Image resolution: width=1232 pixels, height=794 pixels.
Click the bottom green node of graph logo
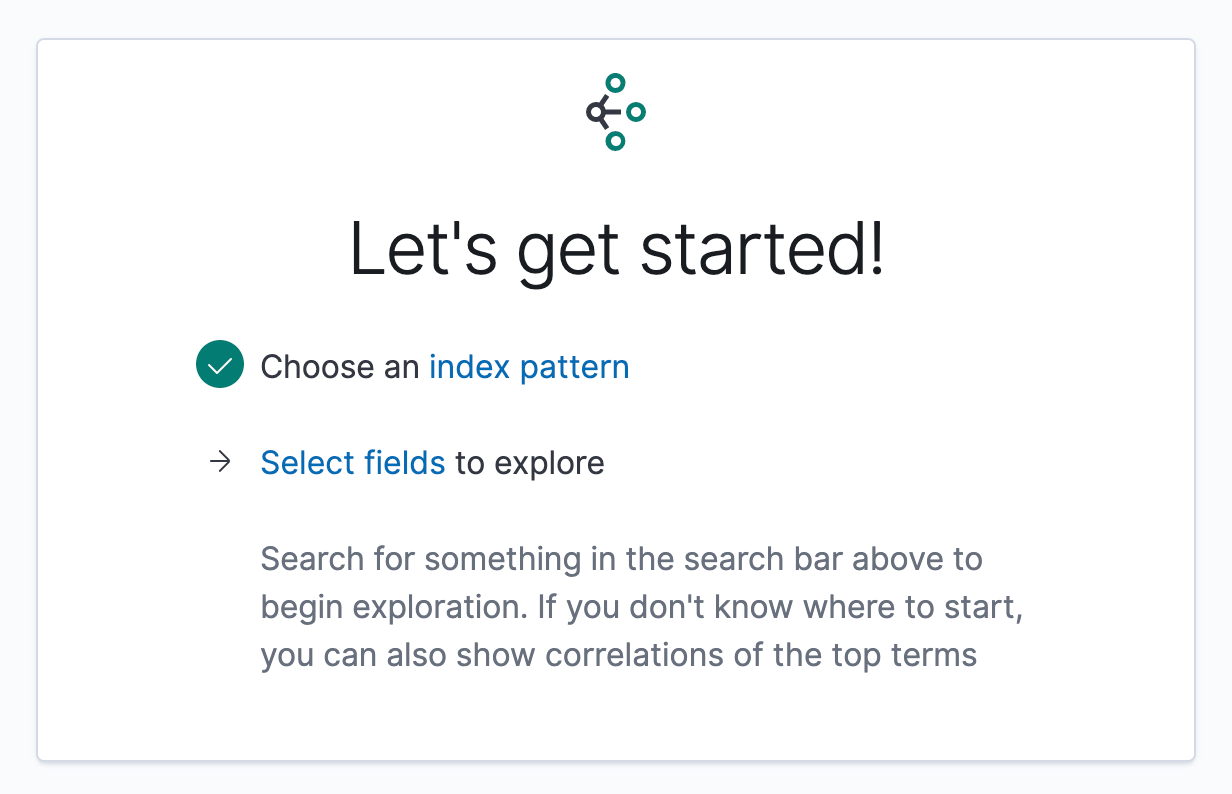pyautogui.click(x=616, y=141)
